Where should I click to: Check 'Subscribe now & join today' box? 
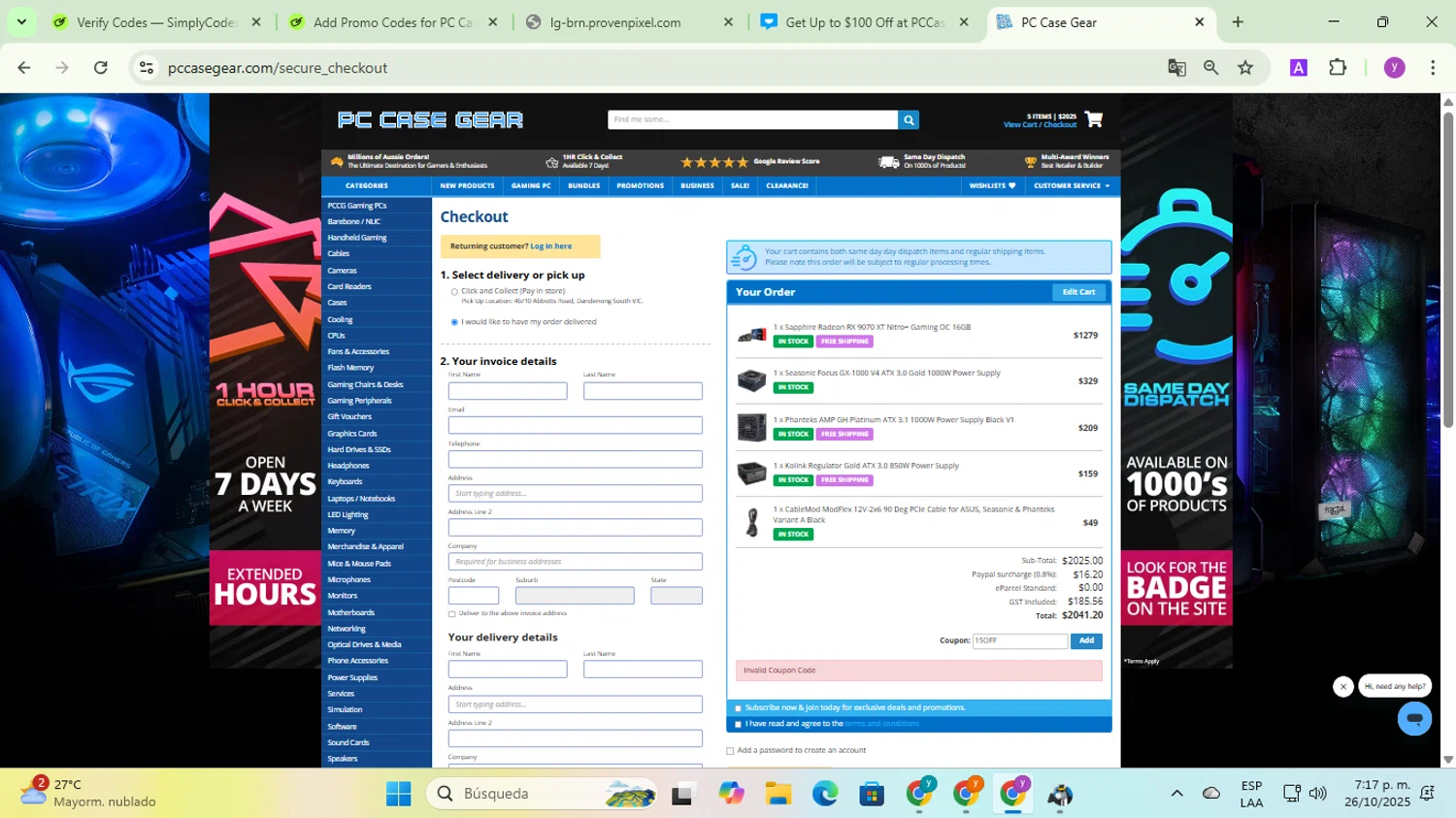[738, 708]
